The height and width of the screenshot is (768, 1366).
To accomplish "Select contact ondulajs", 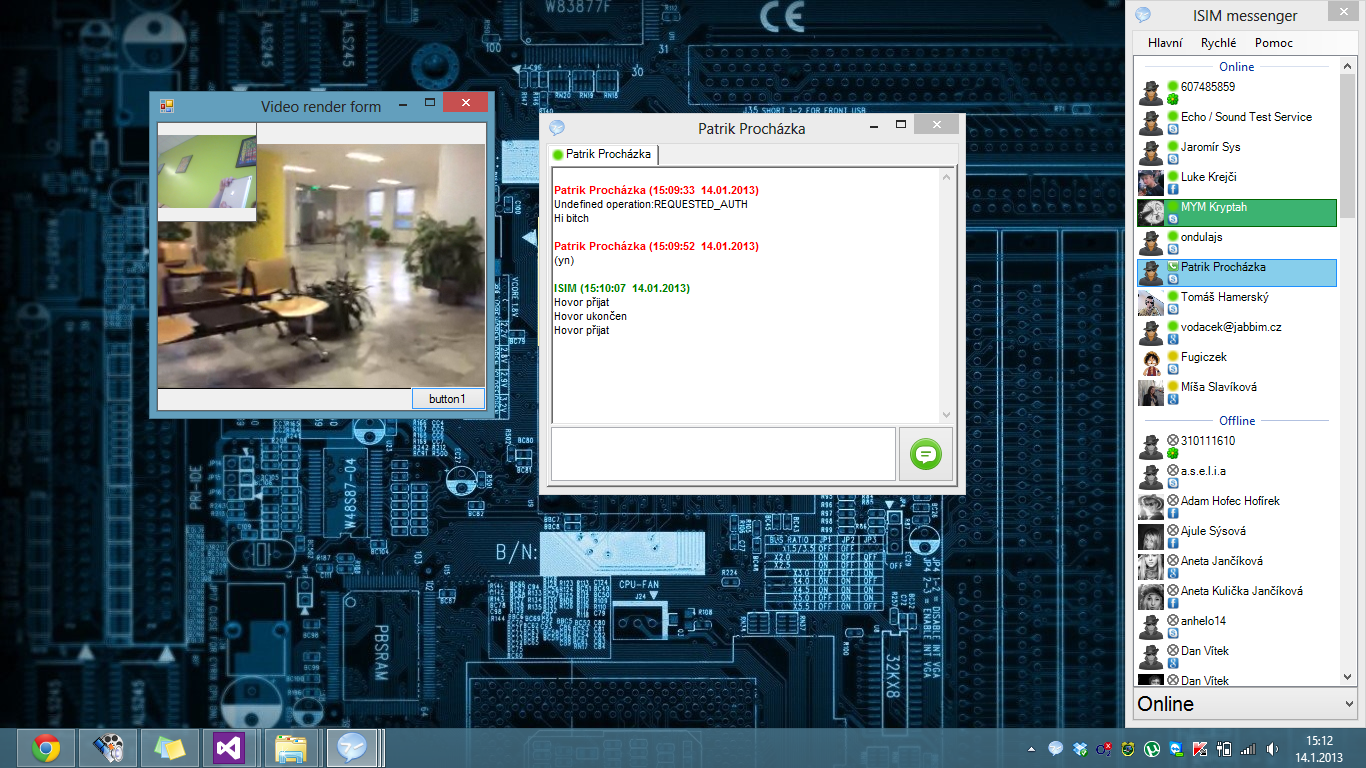I will click(1237, 242).
